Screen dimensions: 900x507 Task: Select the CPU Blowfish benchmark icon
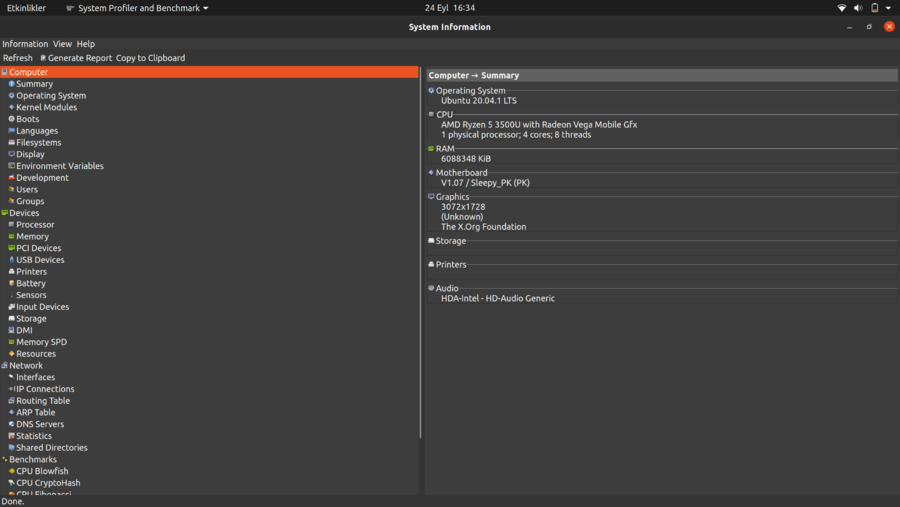click(x=12, y=472)
